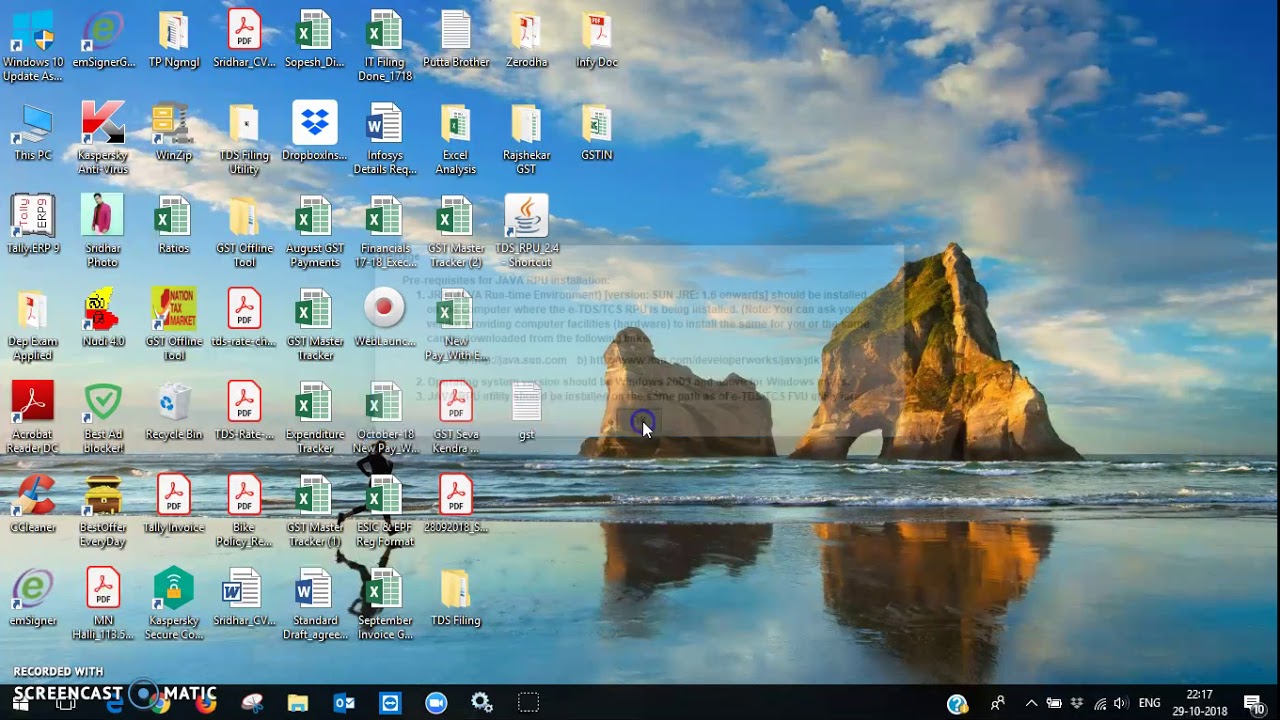Open Infosys Details Req... Word document
The height and width of the screenshot is (720, 1280).
click(384, 138)
